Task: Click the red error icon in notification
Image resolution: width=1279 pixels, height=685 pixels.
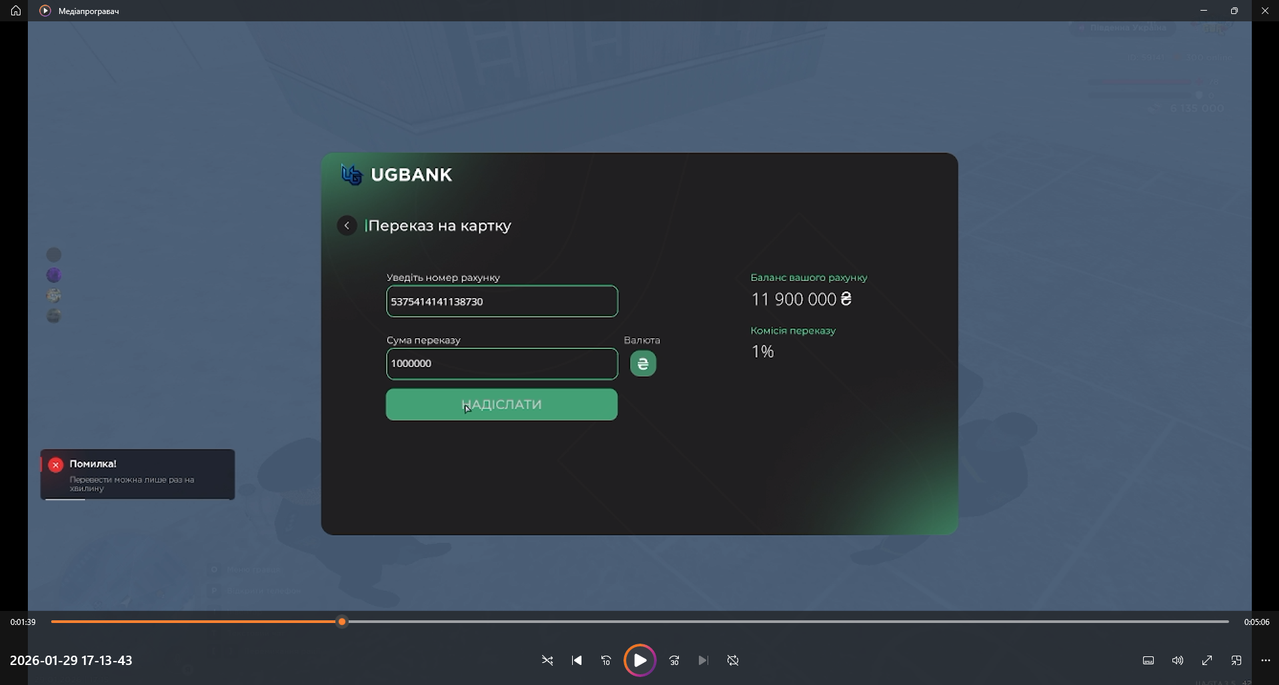Action: (x=56, y=464)
